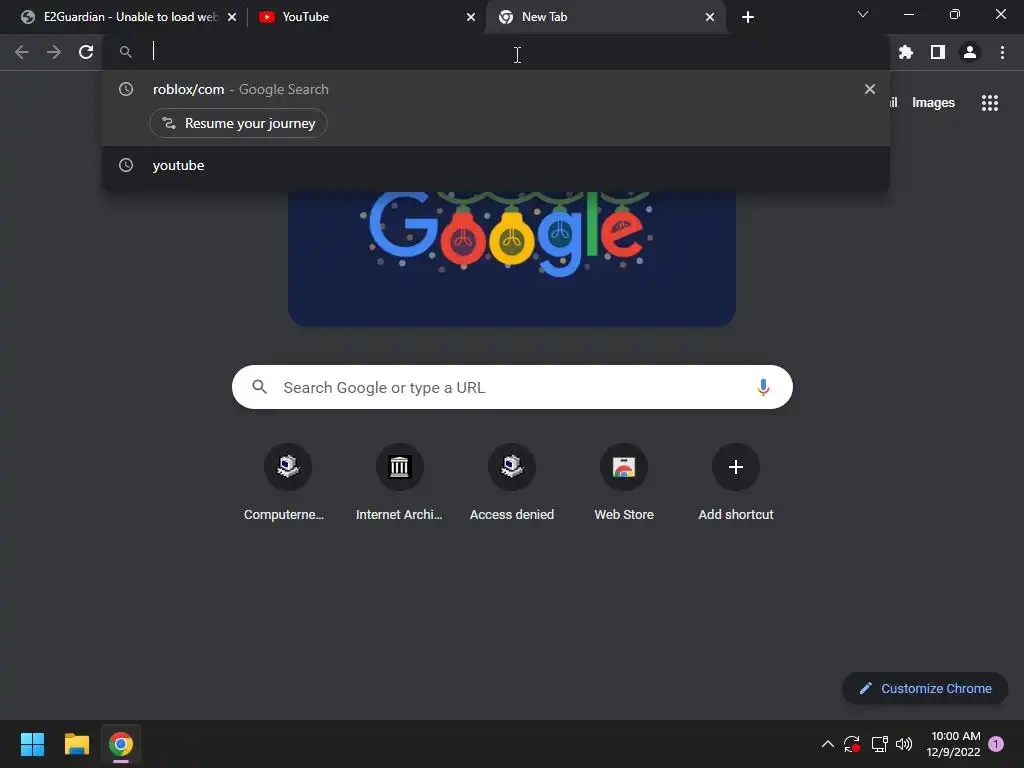
Task: Close the E2Guardian tab
Action: coord(232,17)
